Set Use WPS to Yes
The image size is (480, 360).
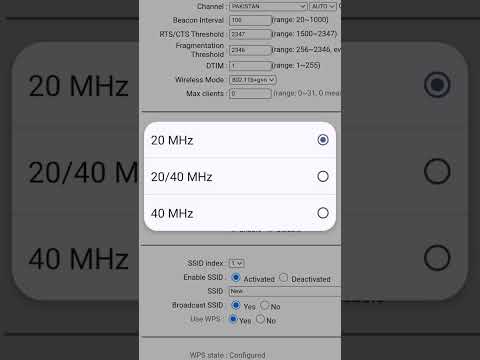tap(233, 319)
